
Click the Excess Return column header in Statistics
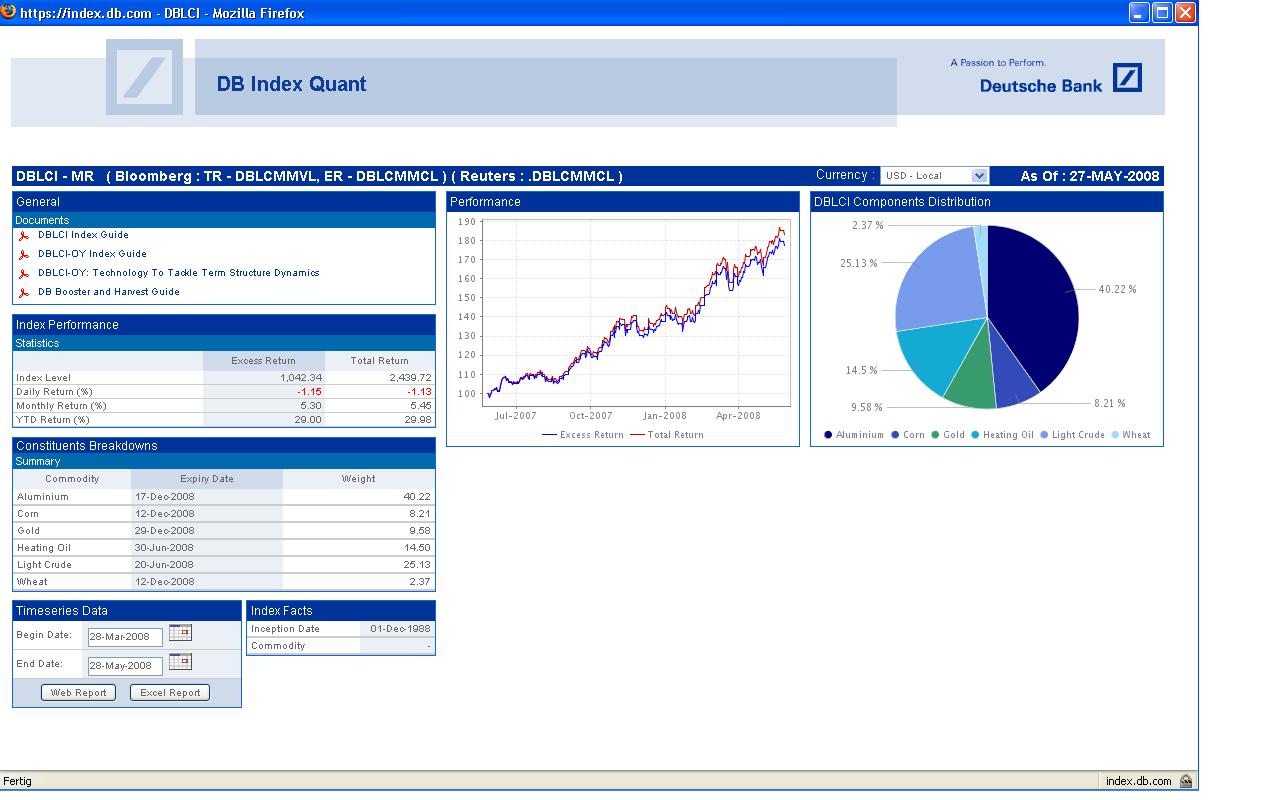(263, 361)
